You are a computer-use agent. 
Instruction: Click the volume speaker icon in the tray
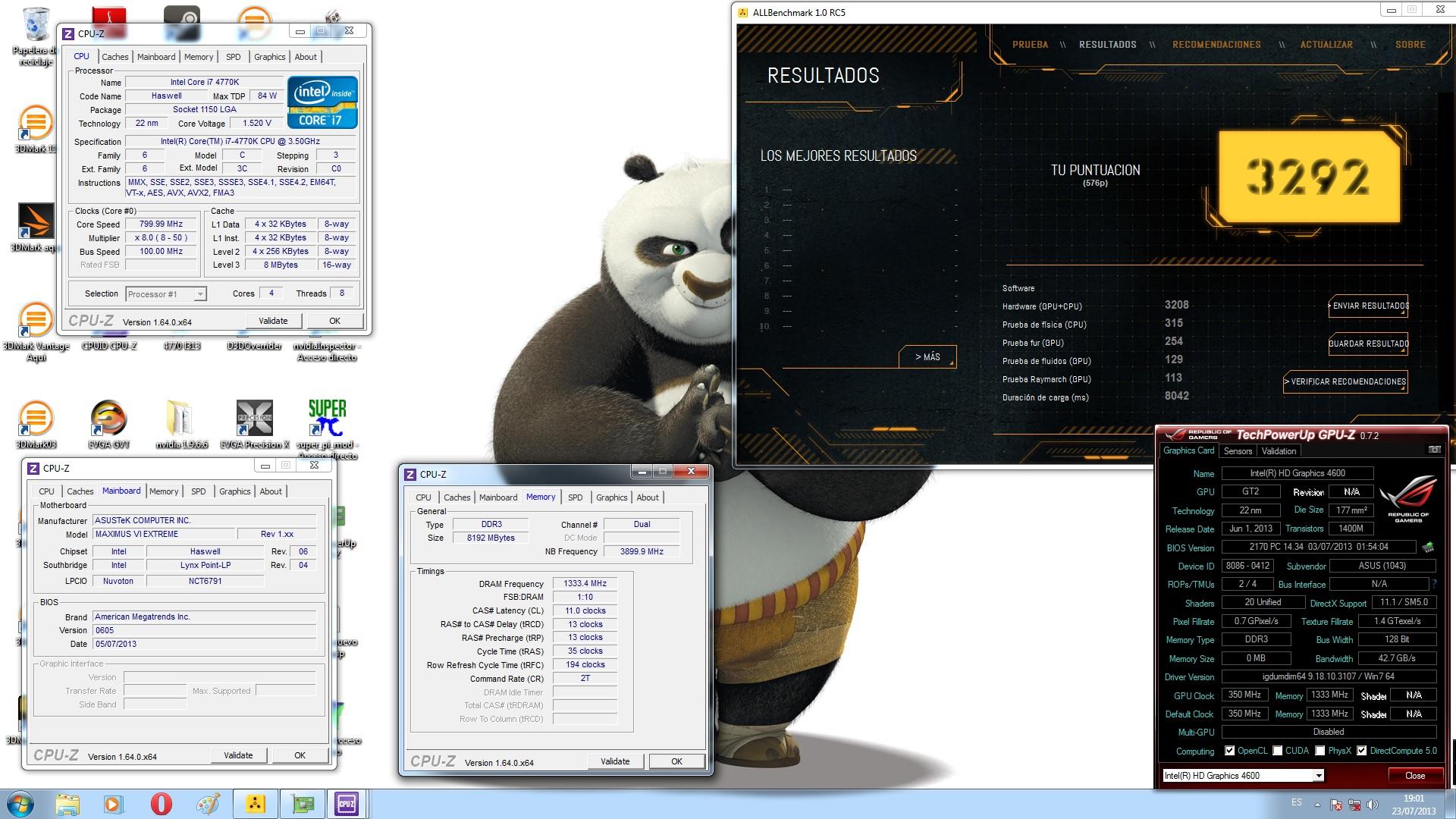pos(1373,805)
